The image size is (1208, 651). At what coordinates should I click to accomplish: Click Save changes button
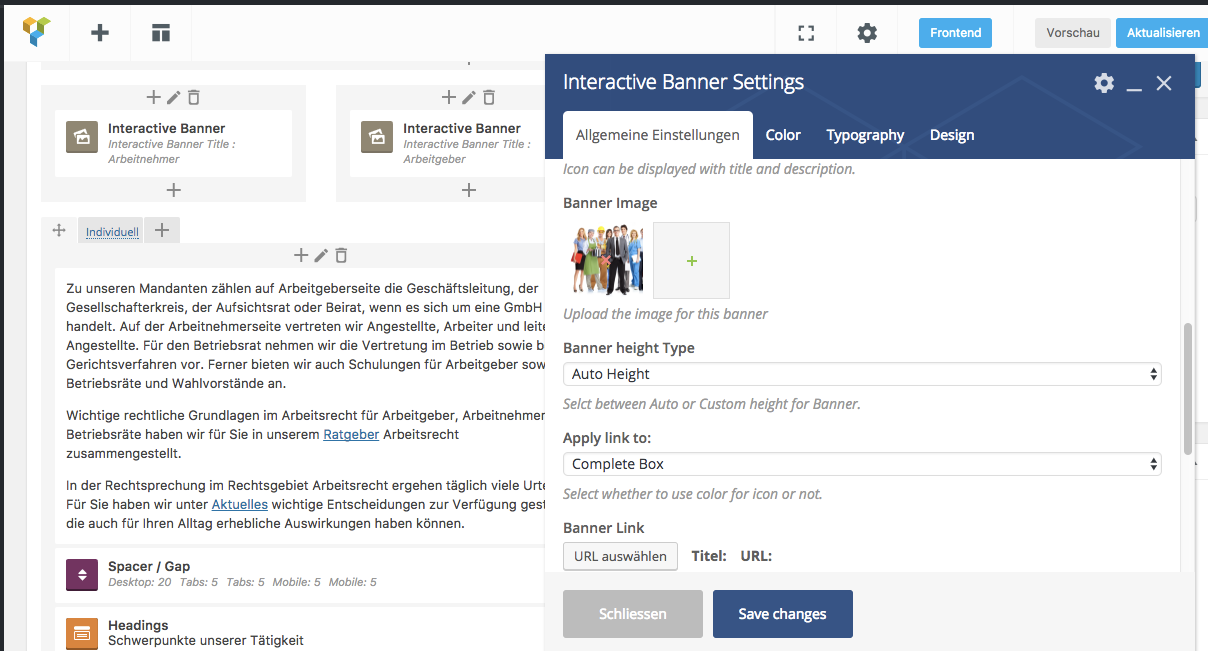point(783,614)
